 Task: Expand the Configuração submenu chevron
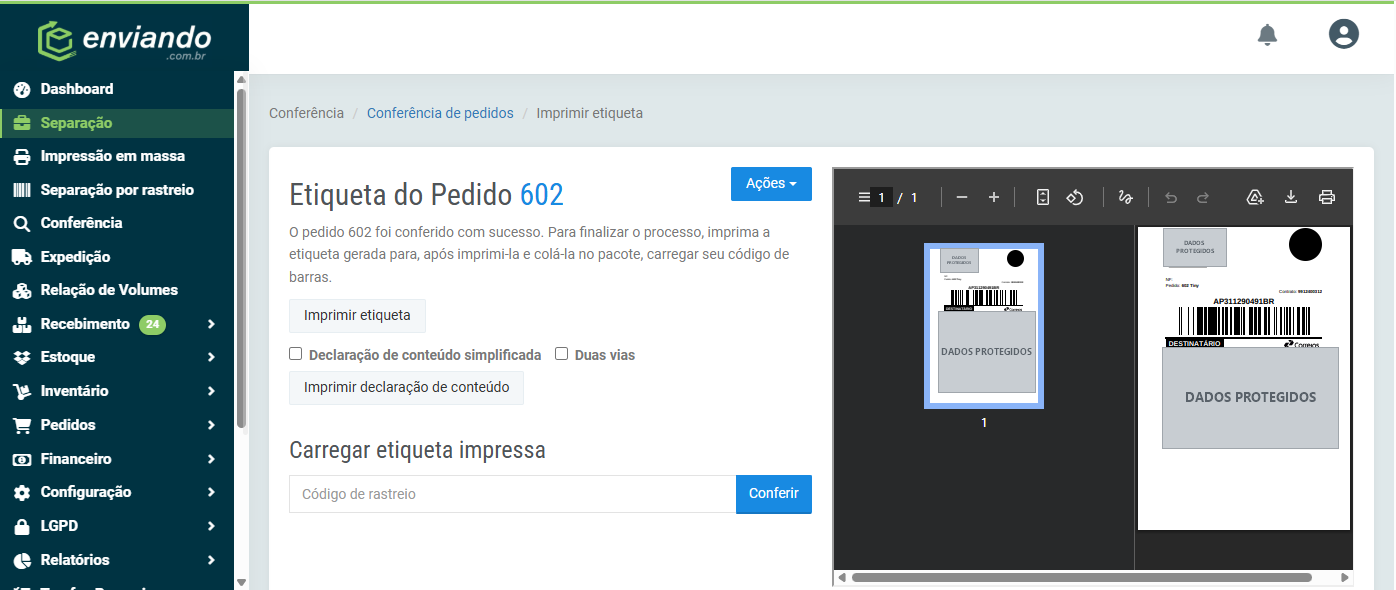pyautogui.click(x=211, y=492)
